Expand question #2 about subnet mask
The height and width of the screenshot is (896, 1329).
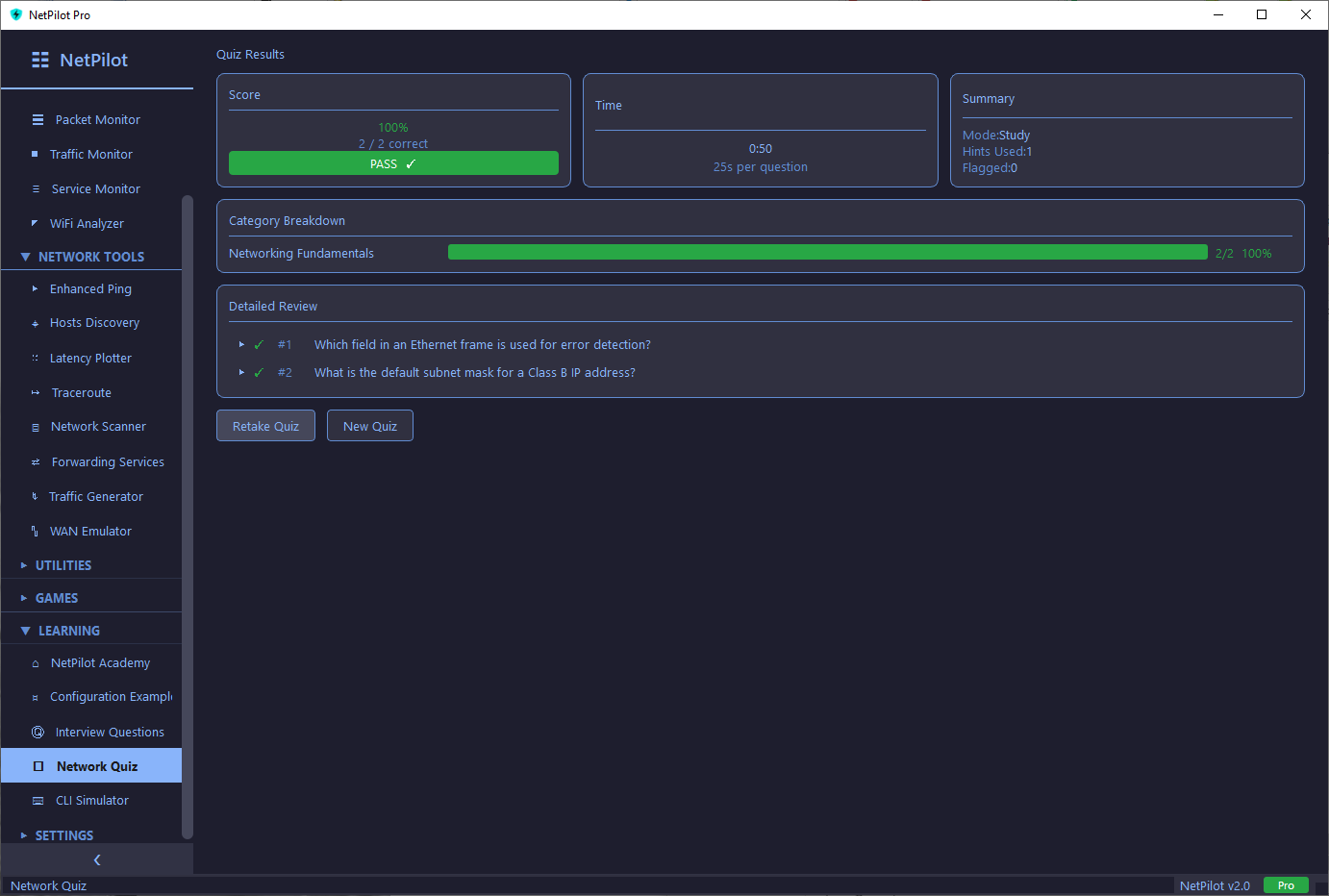241,372
